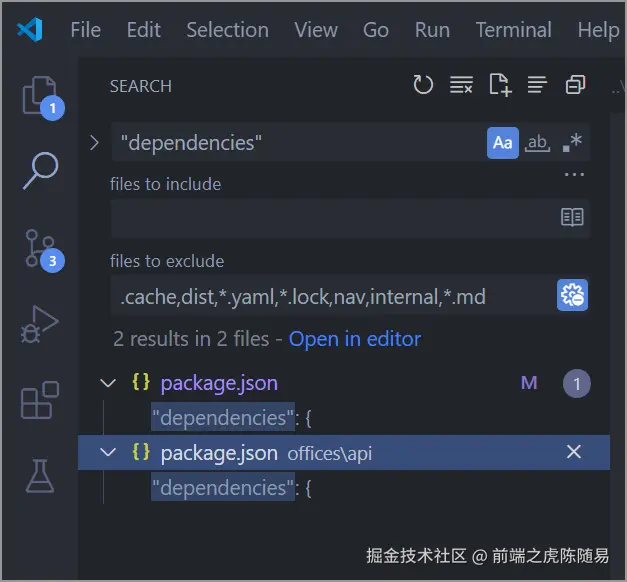Image resolution: width=627 pixels, height=582 pixels.
Task: Open new search editor icon
Action: [x=499, y=85]
